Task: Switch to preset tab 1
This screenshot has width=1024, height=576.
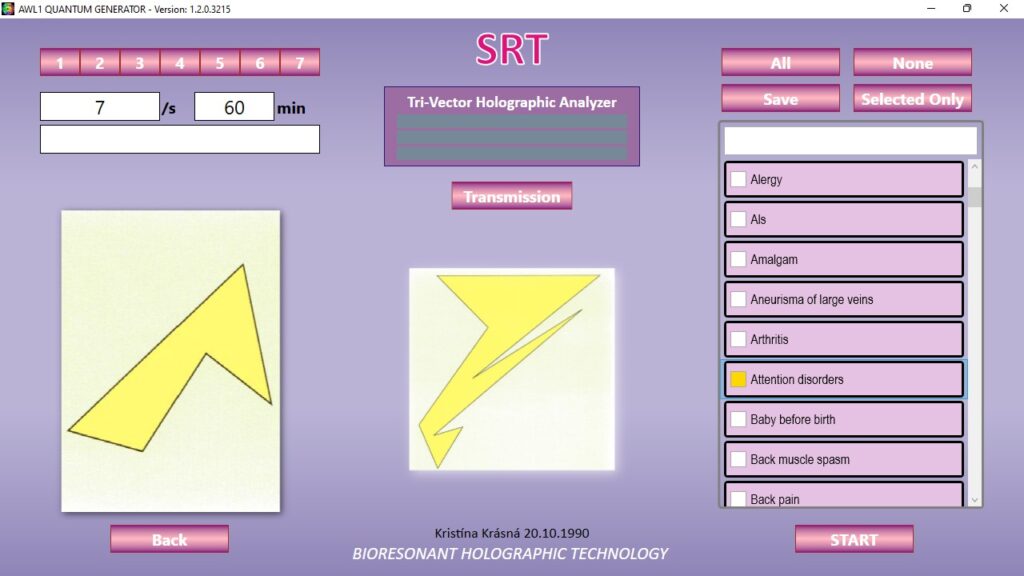Action: click(x=60, y=63)
